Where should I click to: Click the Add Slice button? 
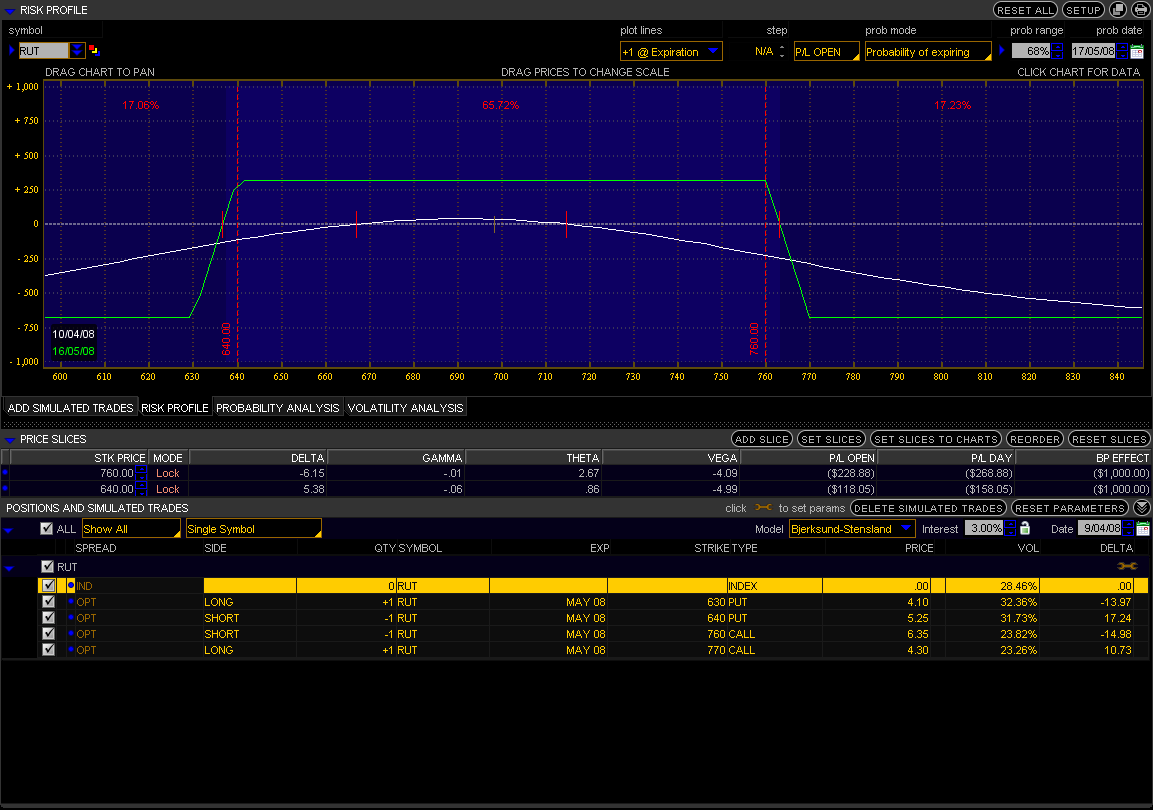point(761,439)
